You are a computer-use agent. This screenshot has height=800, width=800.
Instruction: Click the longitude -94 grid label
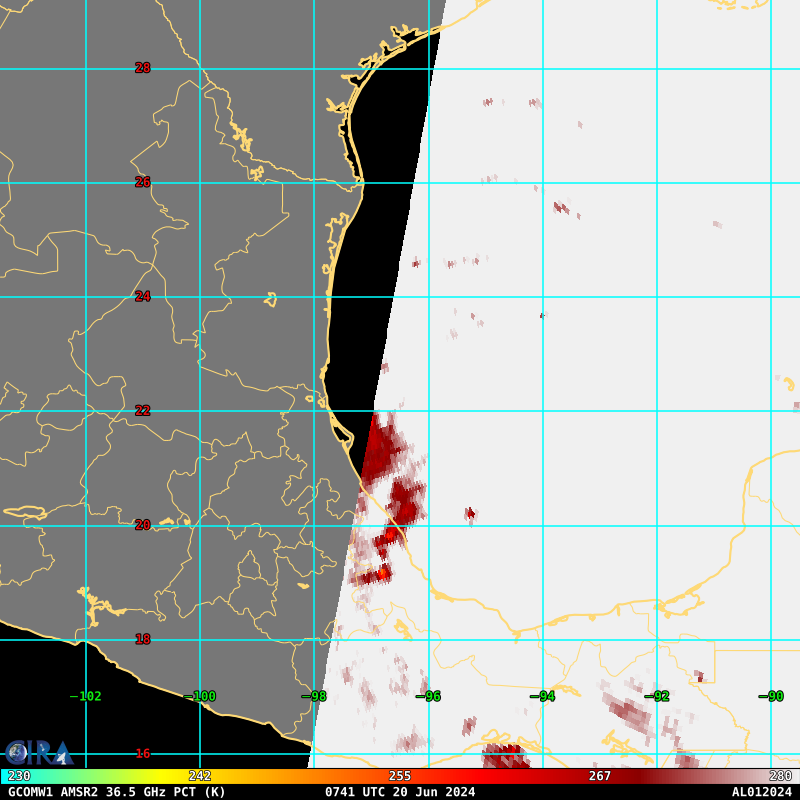[542, 696]
